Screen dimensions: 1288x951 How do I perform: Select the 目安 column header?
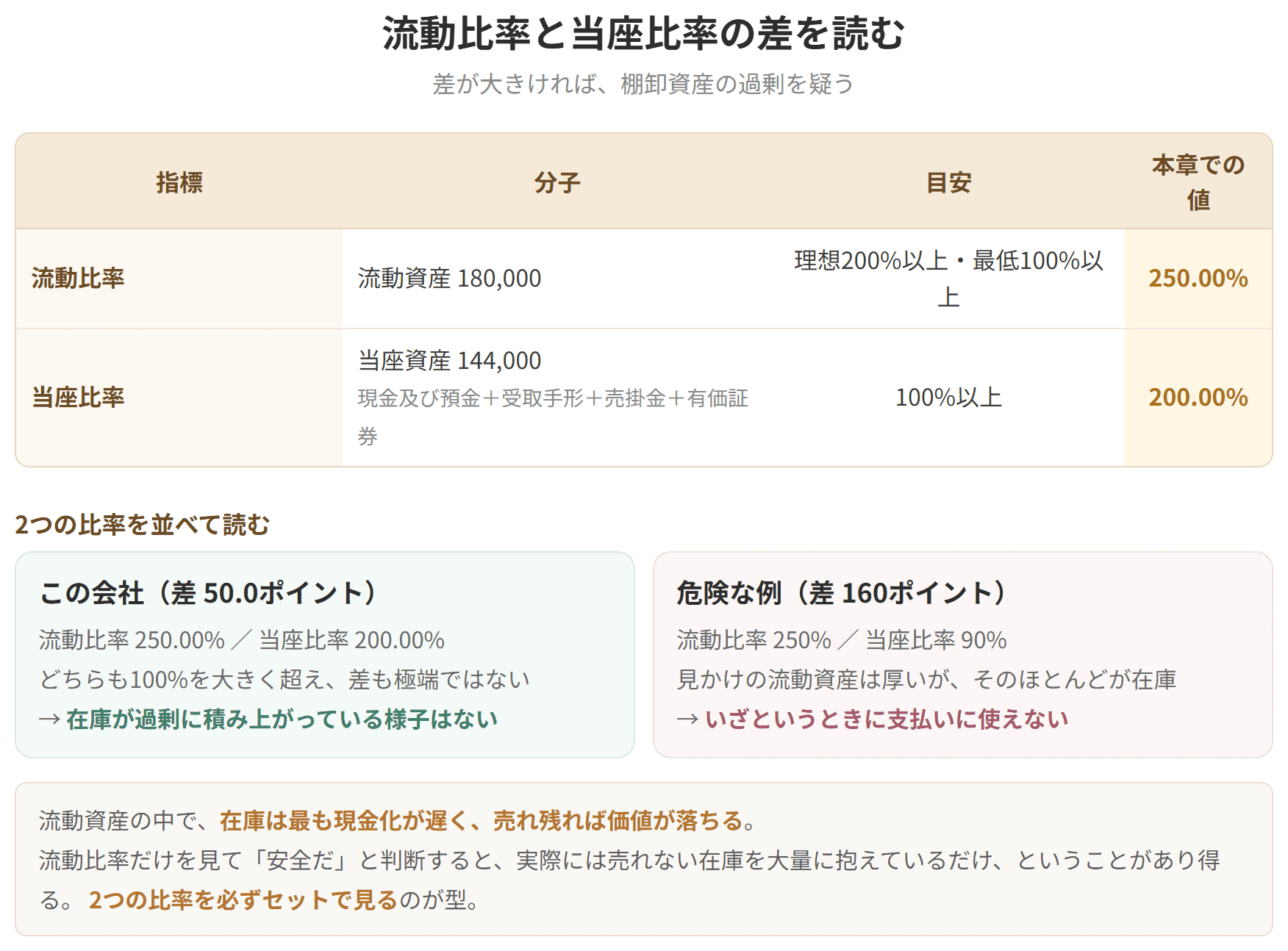[x=948, y=182]
